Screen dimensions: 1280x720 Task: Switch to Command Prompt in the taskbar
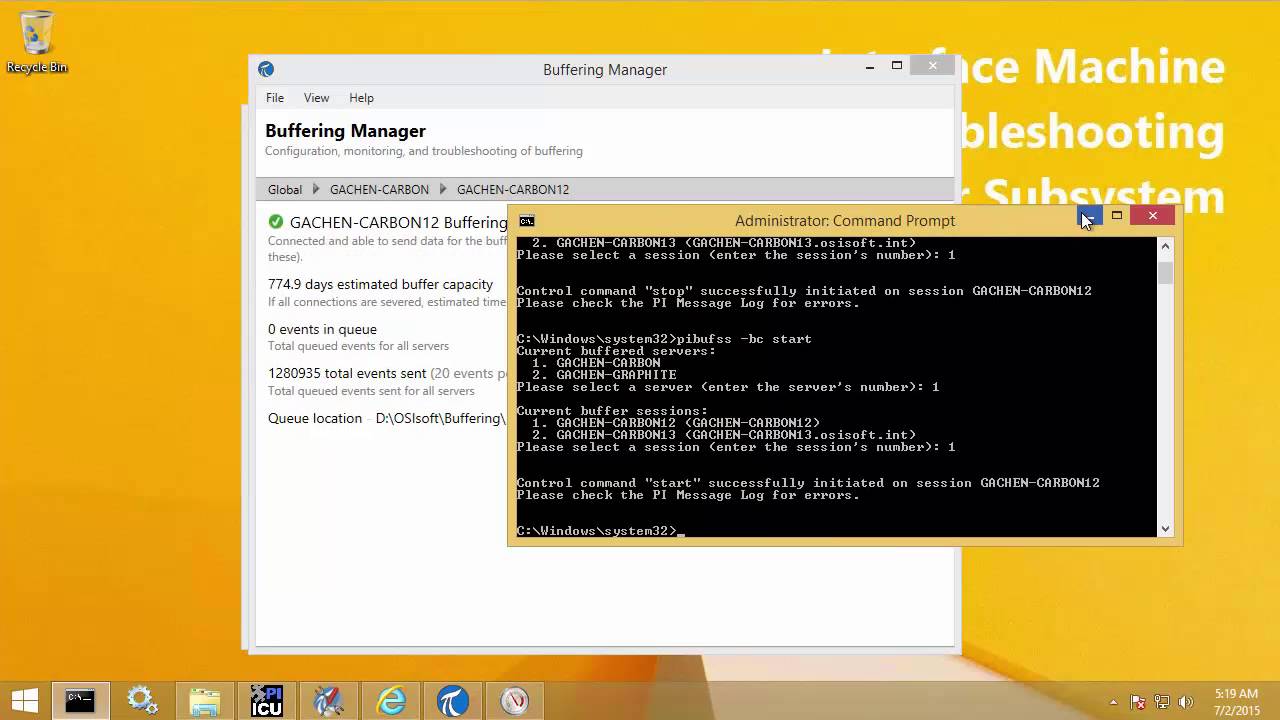pos(80,701)
